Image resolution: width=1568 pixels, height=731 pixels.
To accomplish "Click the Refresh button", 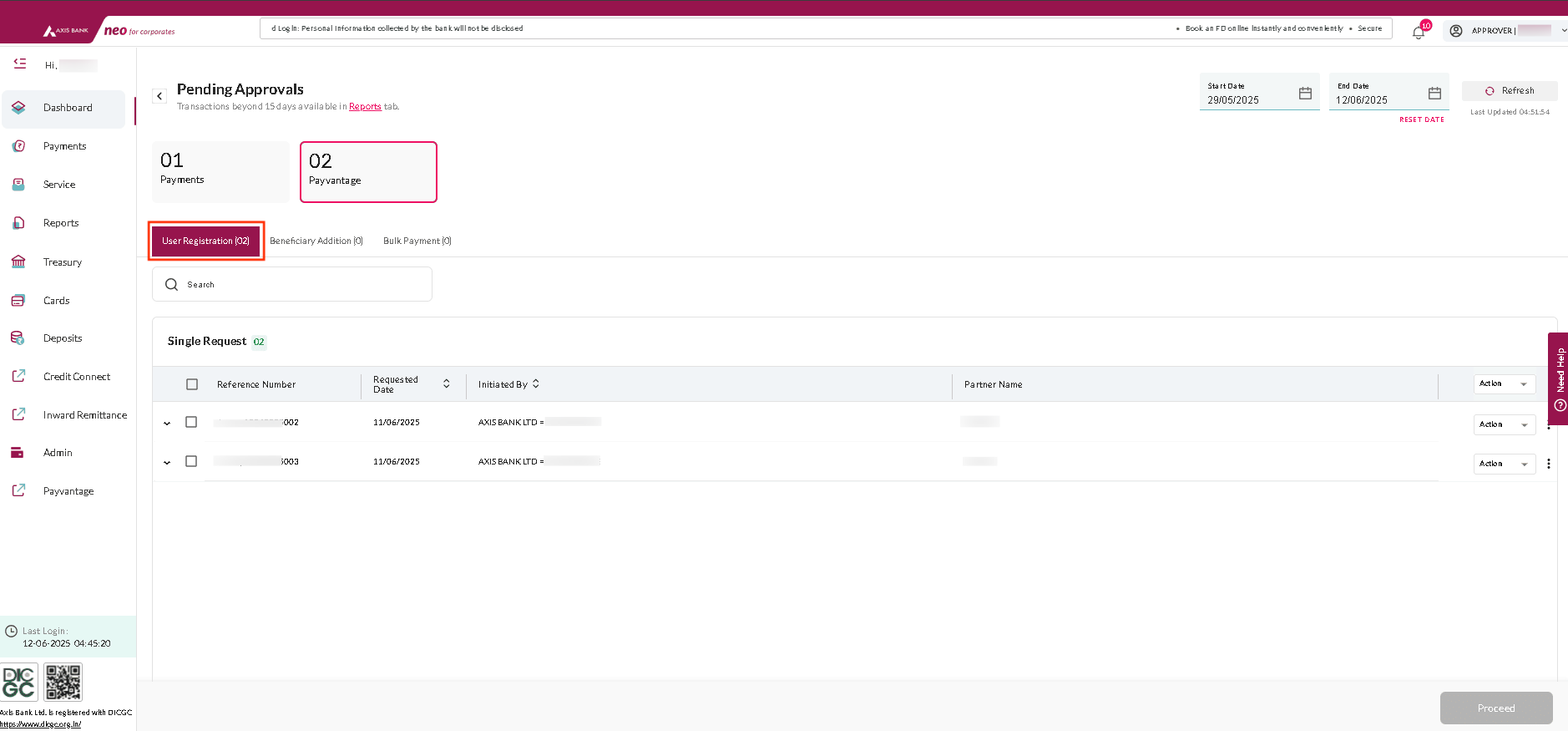I will [x=1510, y=91].
